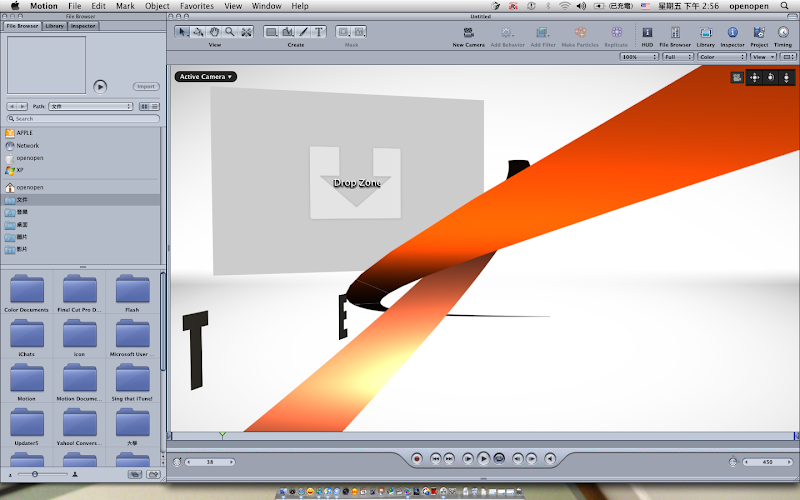The image size is (800, 500).
Task: Open the Active Camera dropdown
Action: 205,76
